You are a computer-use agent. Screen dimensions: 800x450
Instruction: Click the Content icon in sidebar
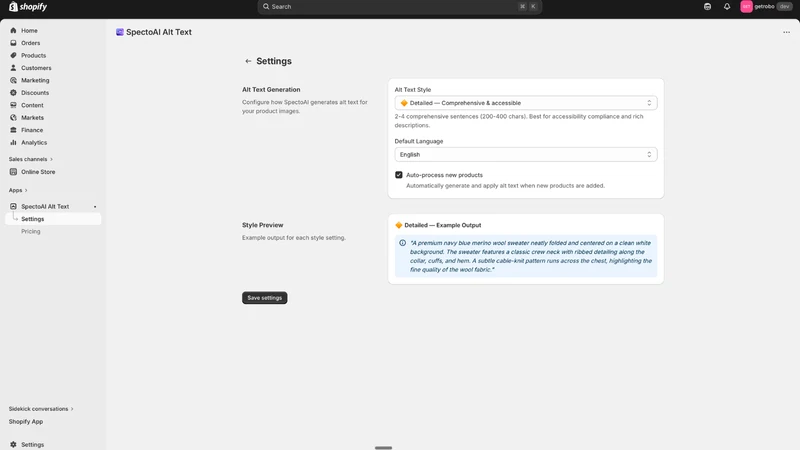[x=13, y=105]
